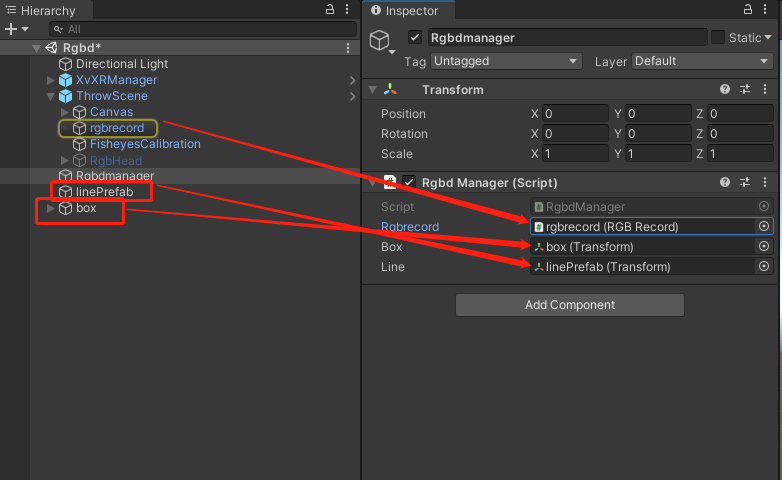Click Position Y field
This screenshot has width=782, height=480.
coord(658,114)
